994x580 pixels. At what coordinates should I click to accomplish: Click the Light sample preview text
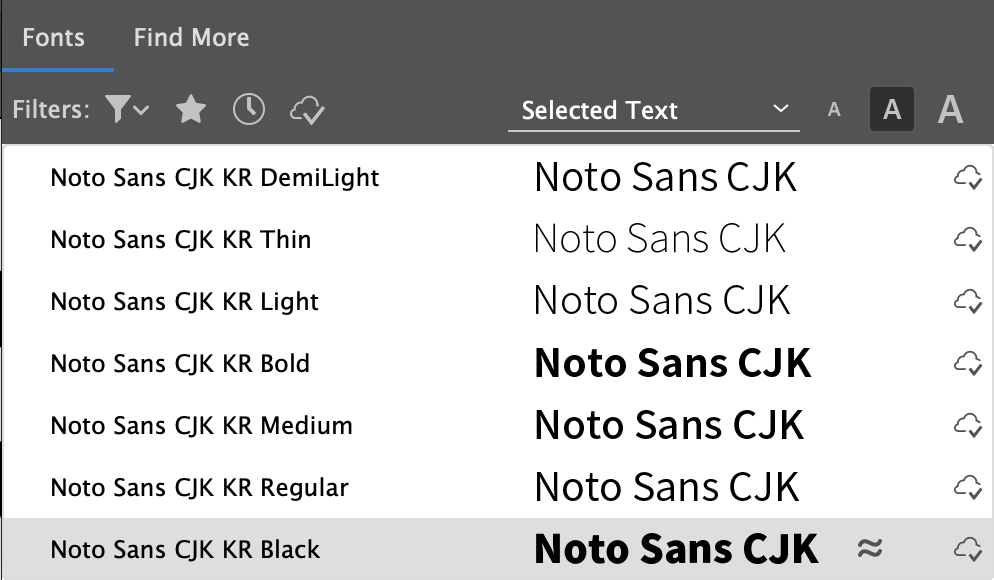coord(662,300)
